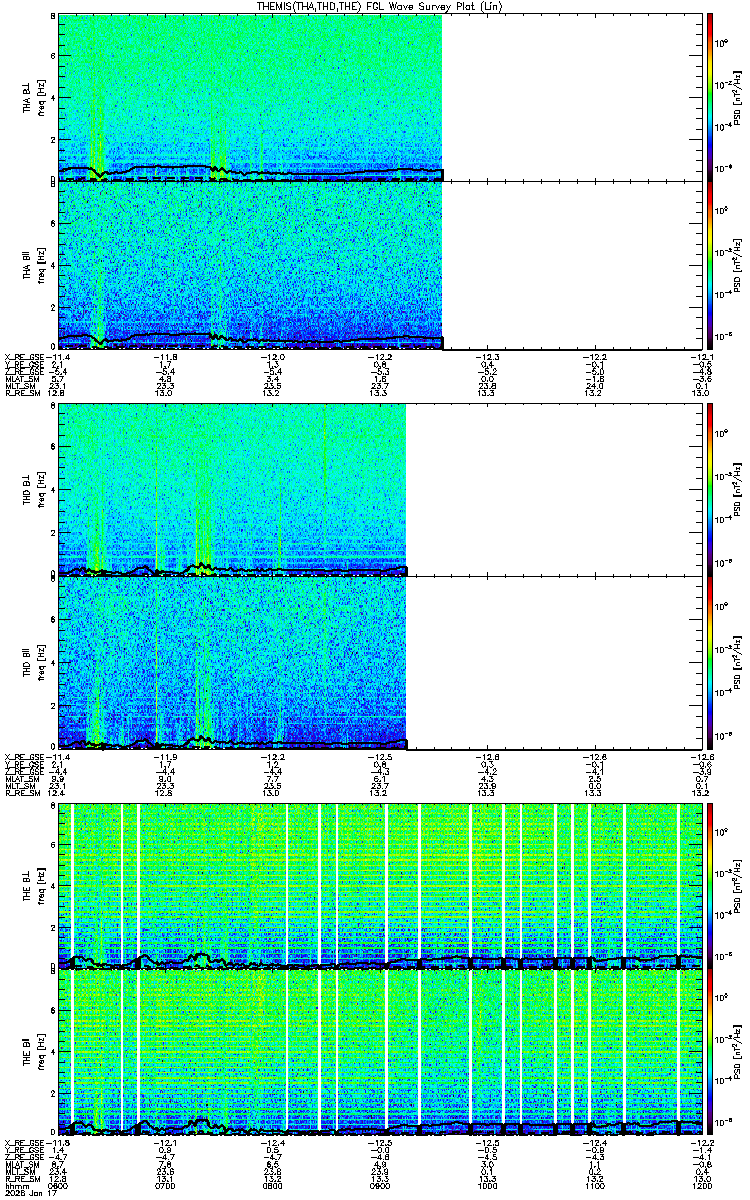Click the THD B-parallel spectrogram panel

point(379,661)
